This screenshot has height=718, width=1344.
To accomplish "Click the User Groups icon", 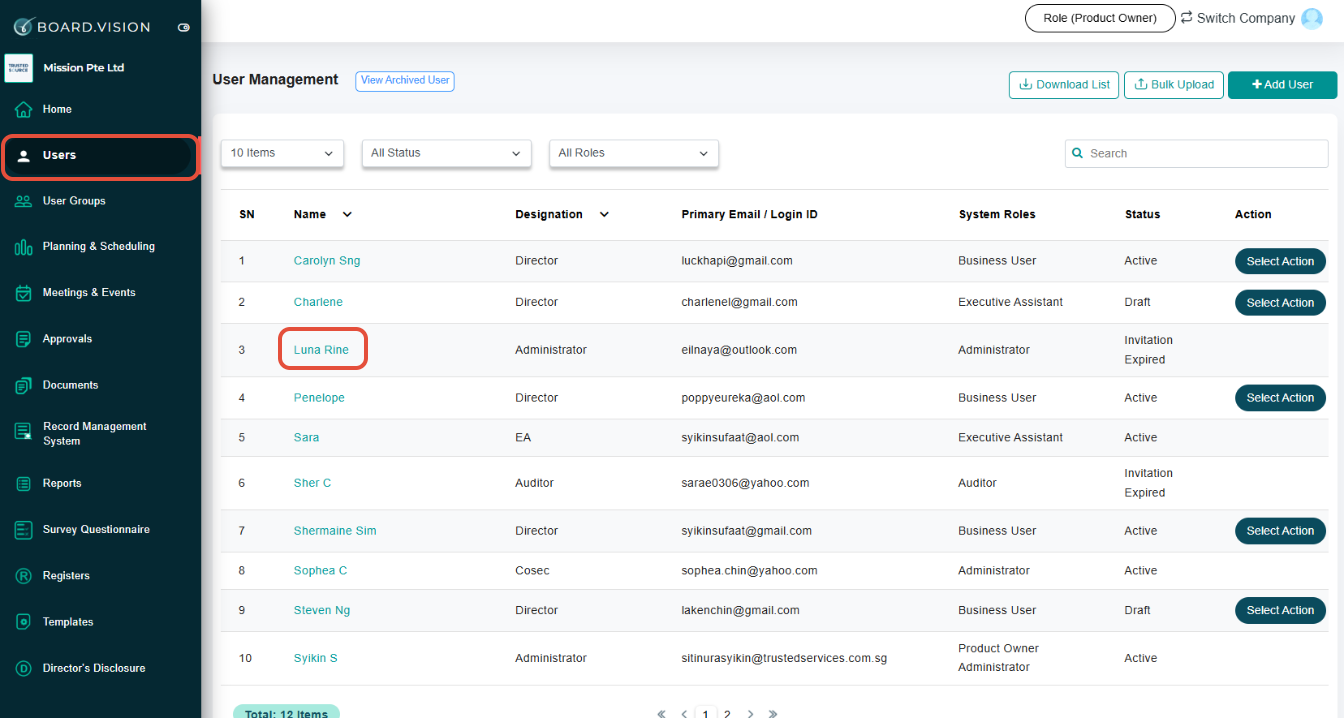I will tap(24, 201).
